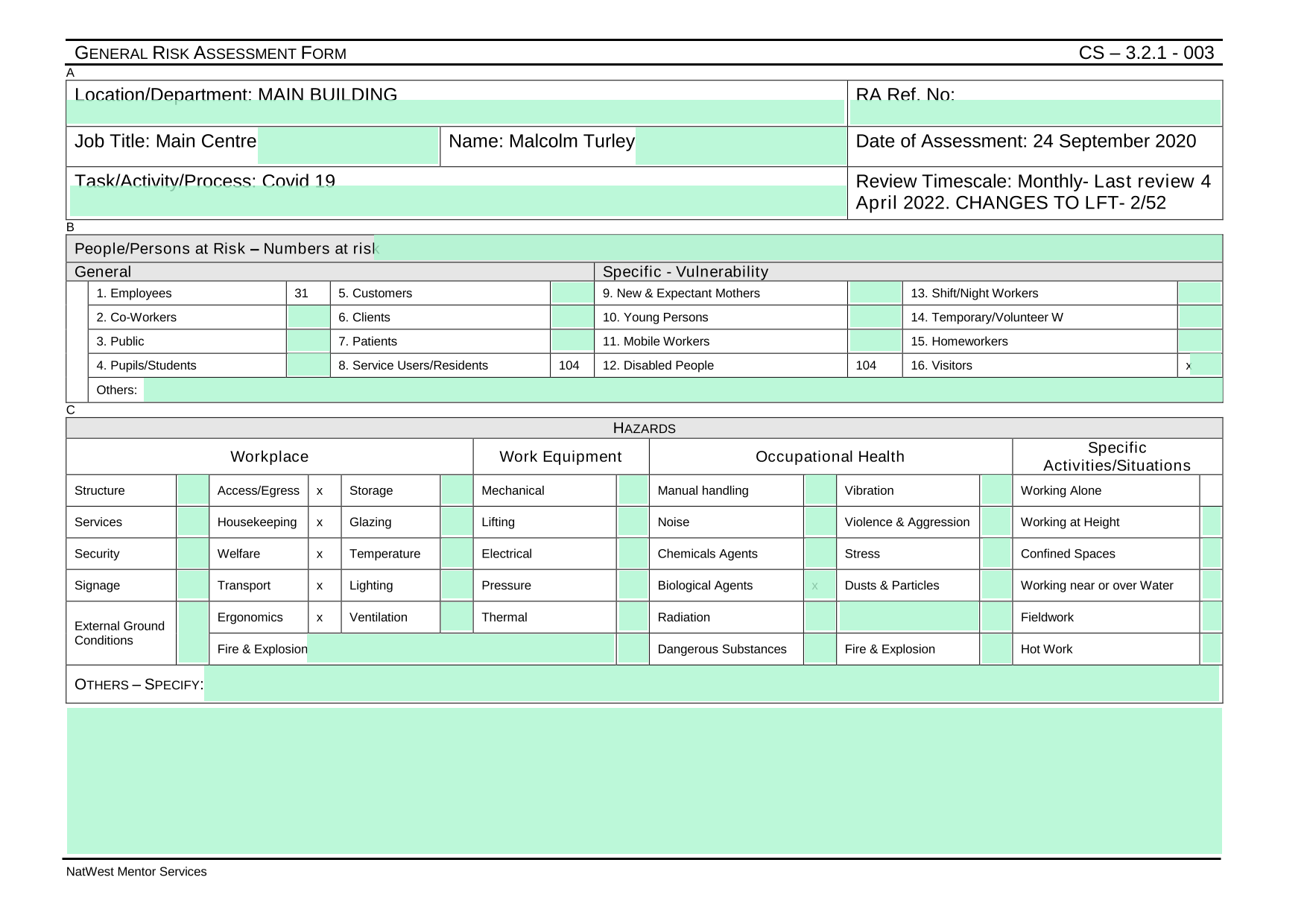
Task: Click the Pupils/Students number field
Action: 308,365
